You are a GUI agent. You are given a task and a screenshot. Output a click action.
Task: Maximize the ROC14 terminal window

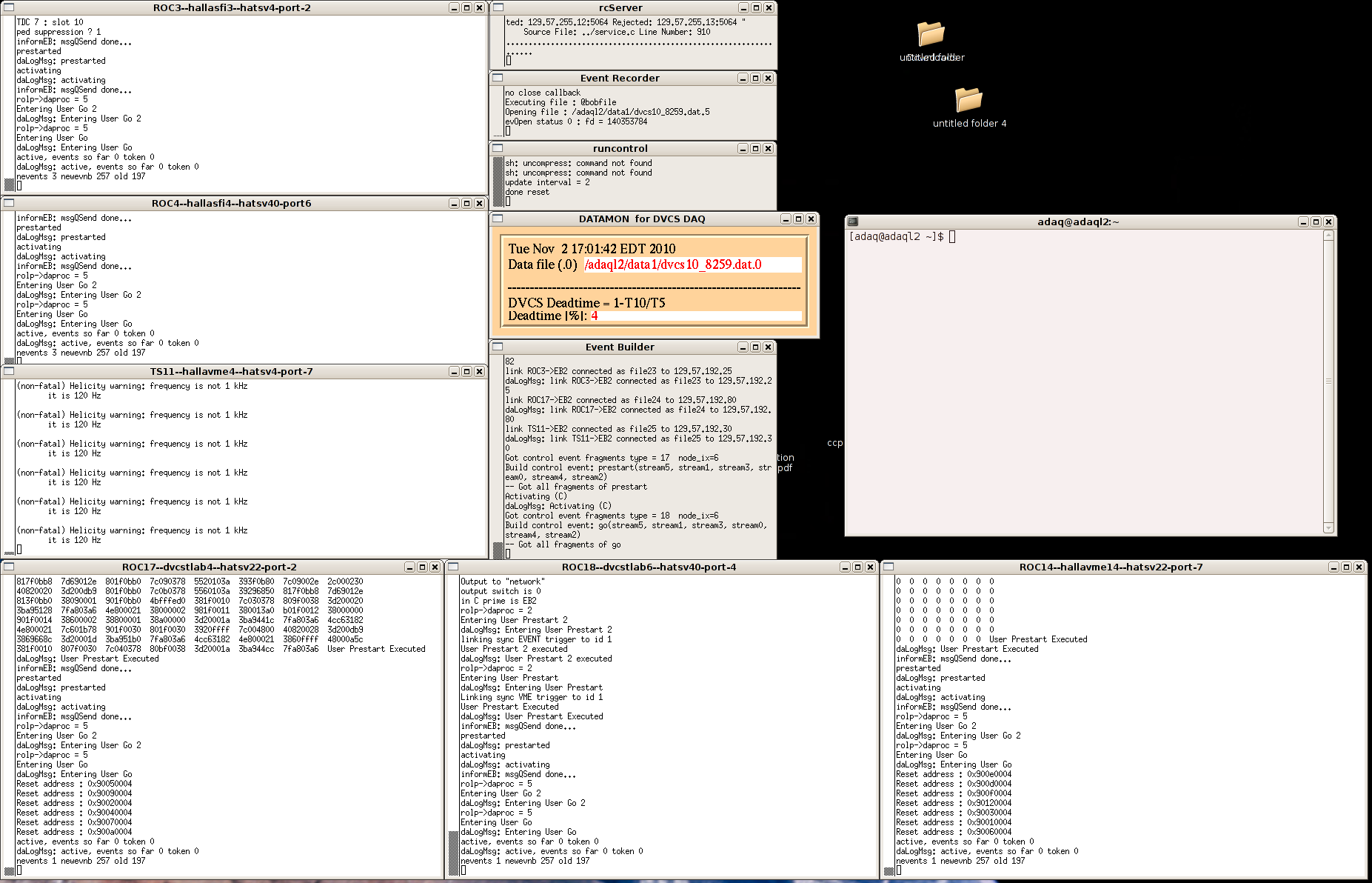click(1346, 567)
